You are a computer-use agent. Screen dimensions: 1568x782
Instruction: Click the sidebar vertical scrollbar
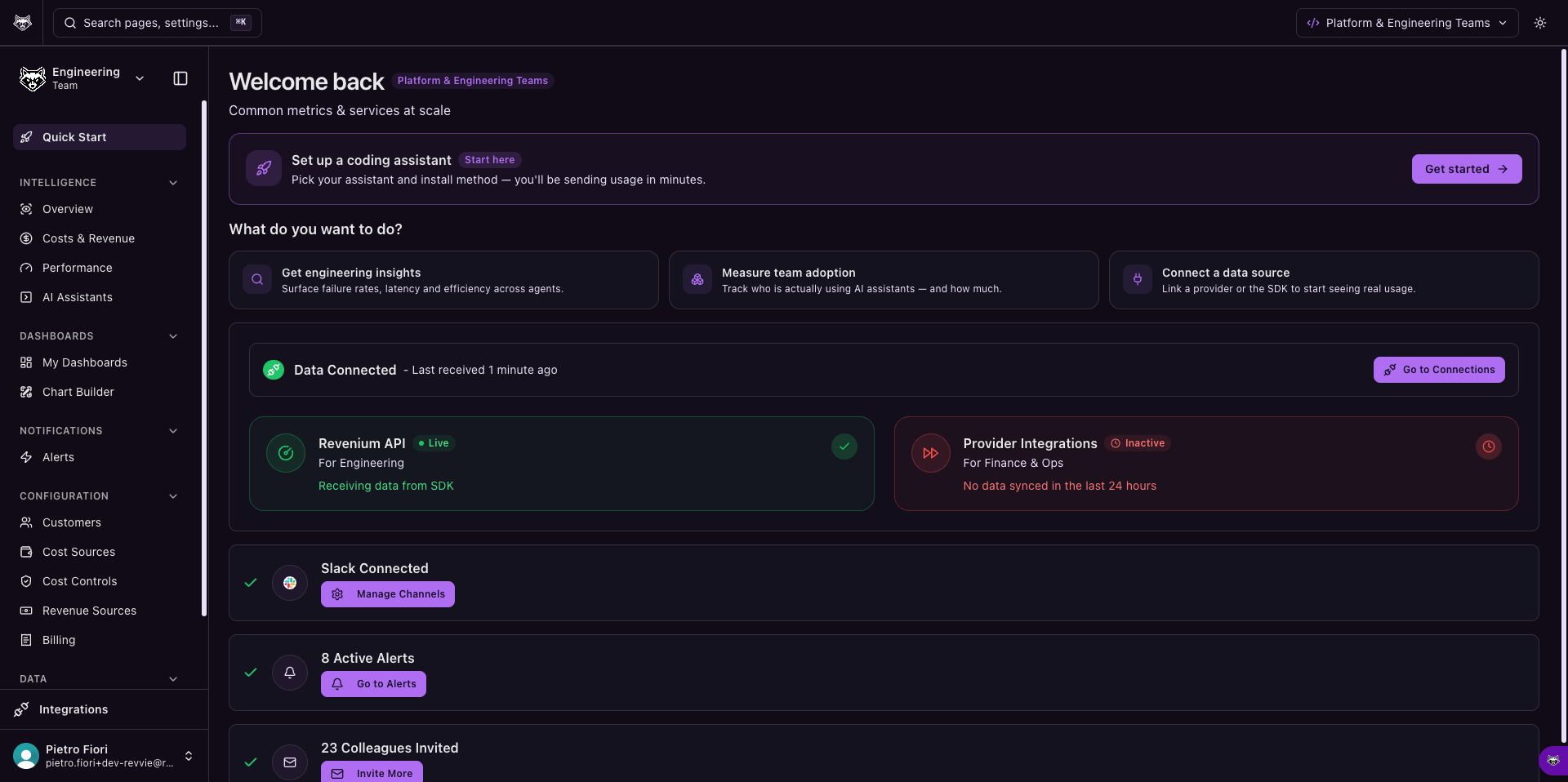click(204, 359)
